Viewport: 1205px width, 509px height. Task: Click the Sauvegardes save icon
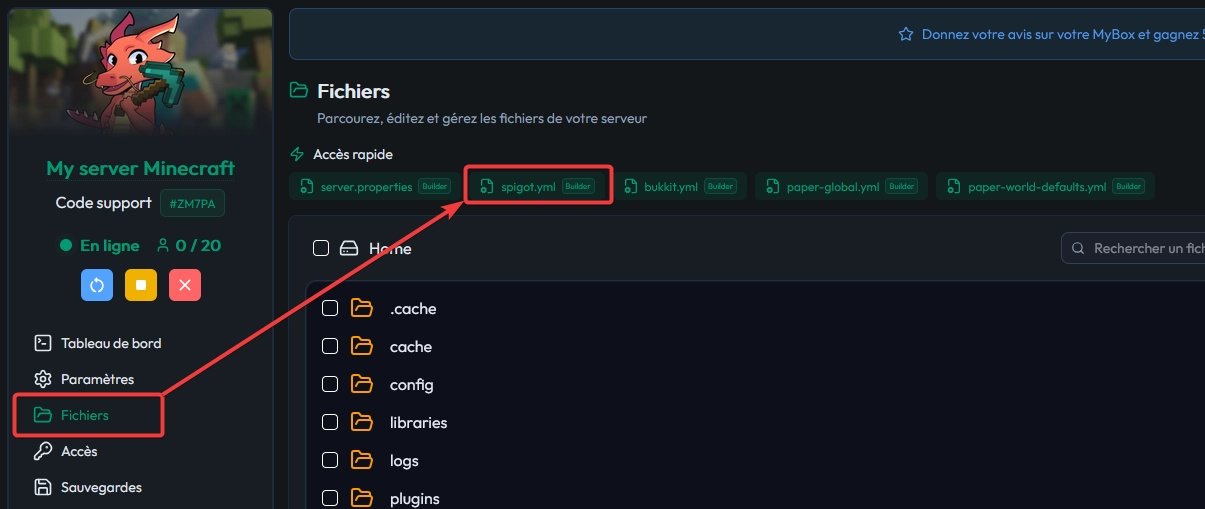[42, 487]
